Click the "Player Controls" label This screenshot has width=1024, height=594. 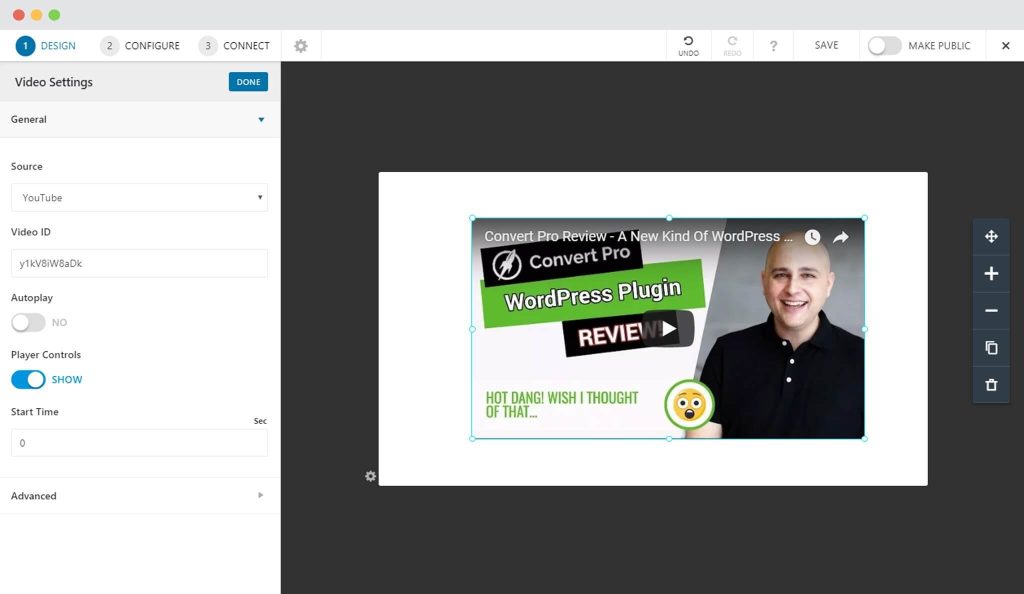pos(46,354)
